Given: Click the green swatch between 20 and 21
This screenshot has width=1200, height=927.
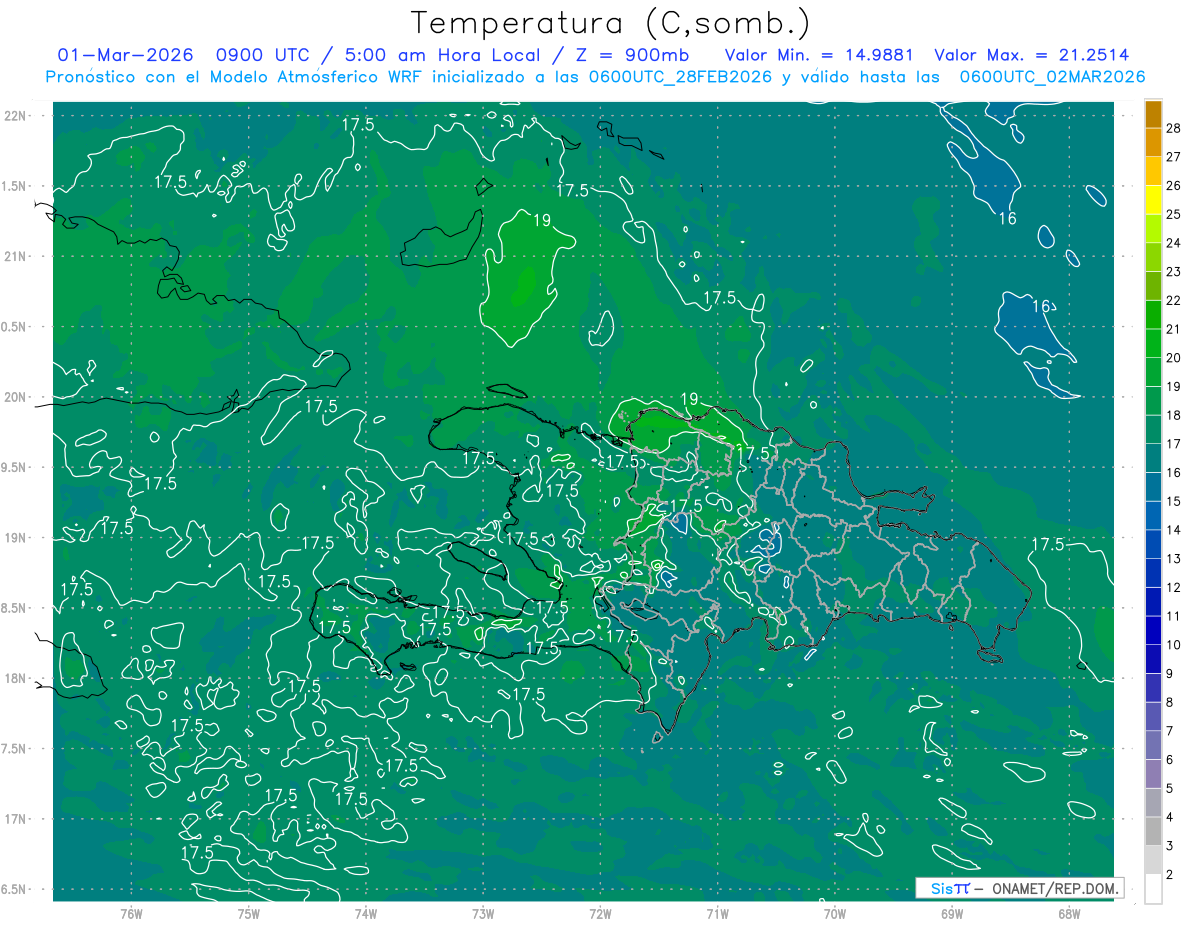Looking at the screenshot, I should (x=1153, y=343).
